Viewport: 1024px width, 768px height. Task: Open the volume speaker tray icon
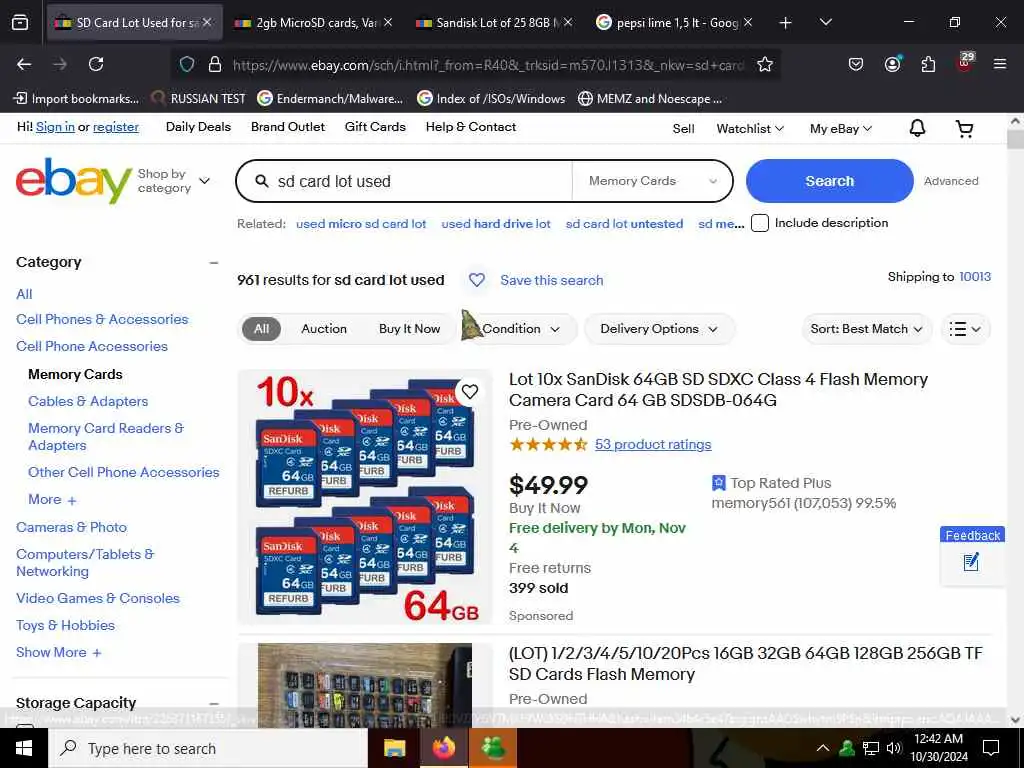pyautogui.click(x=894, y=748)
